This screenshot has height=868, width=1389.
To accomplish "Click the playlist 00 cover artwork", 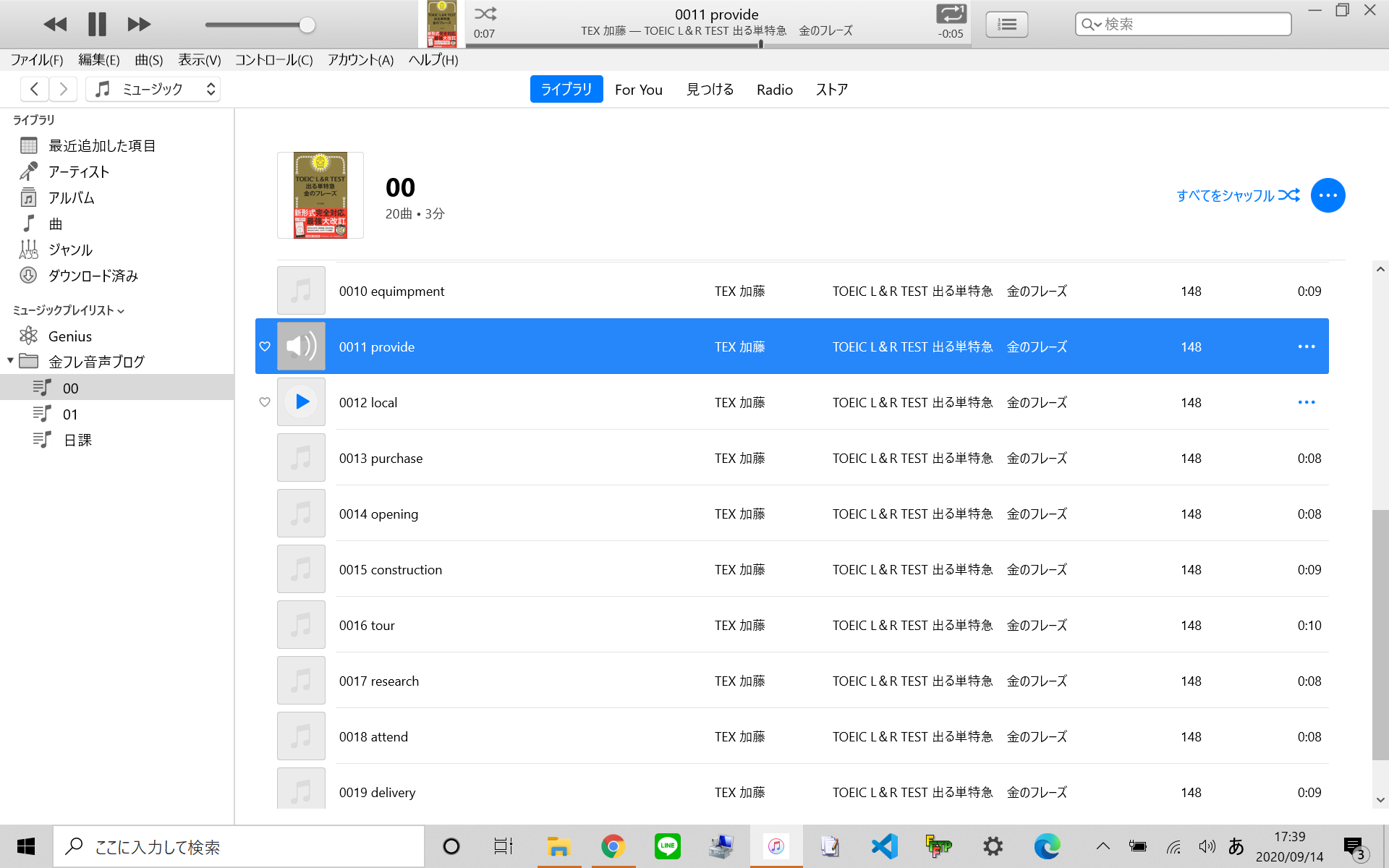I will 320,195.
